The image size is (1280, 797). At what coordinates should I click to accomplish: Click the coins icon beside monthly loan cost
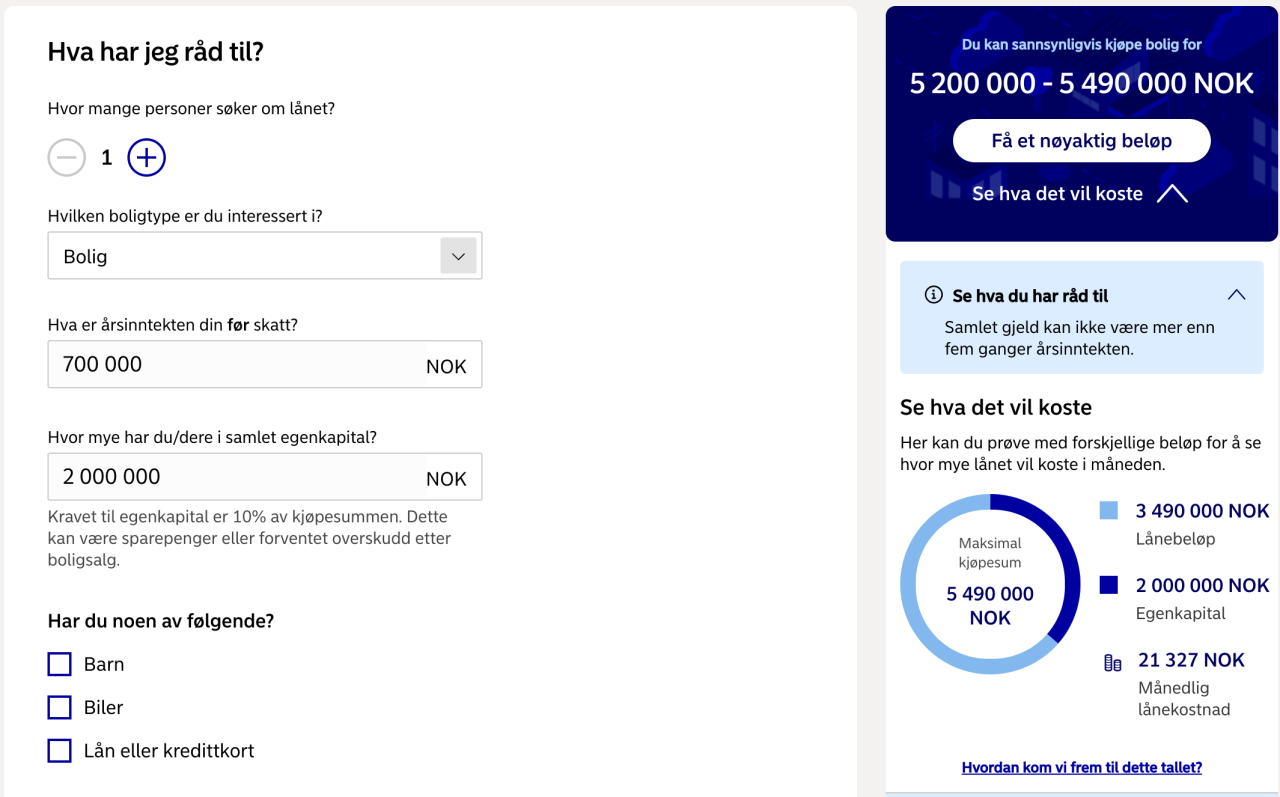coord(1112,662)
